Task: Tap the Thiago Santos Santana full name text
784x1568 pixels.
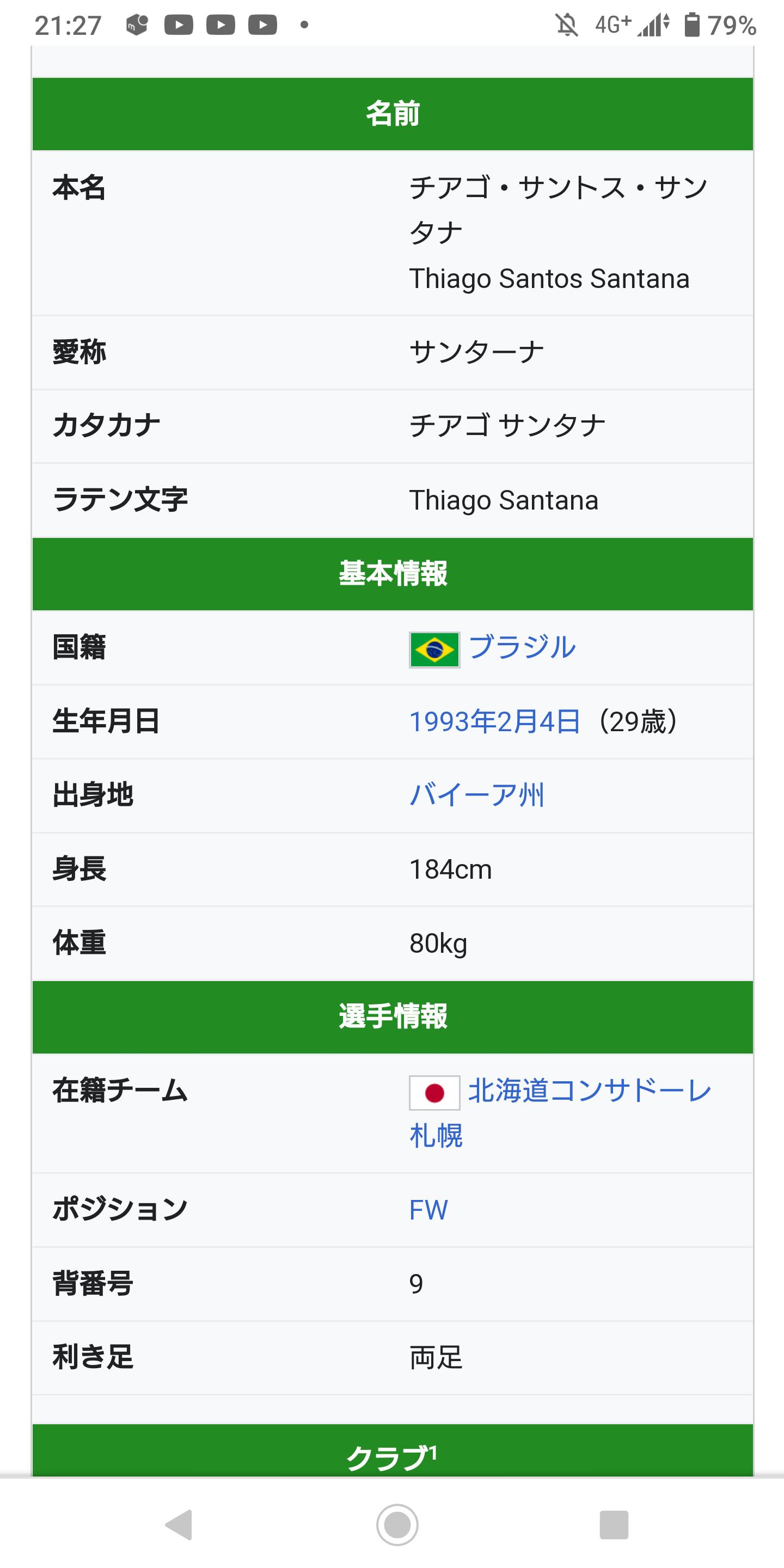Action: coord(549,279)
